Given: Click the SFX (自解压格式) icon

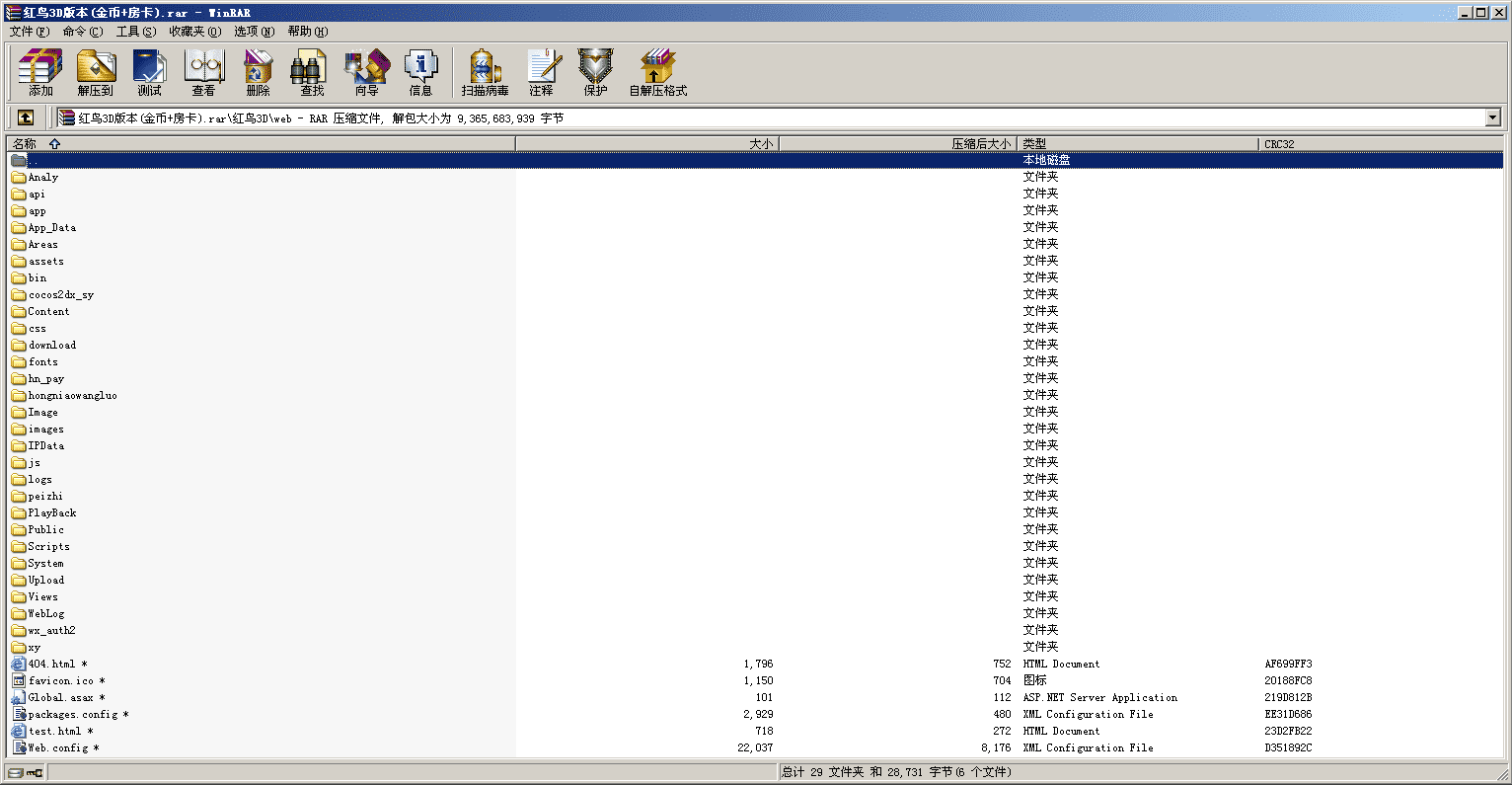Looking at the screenshot, I should 657,73.
